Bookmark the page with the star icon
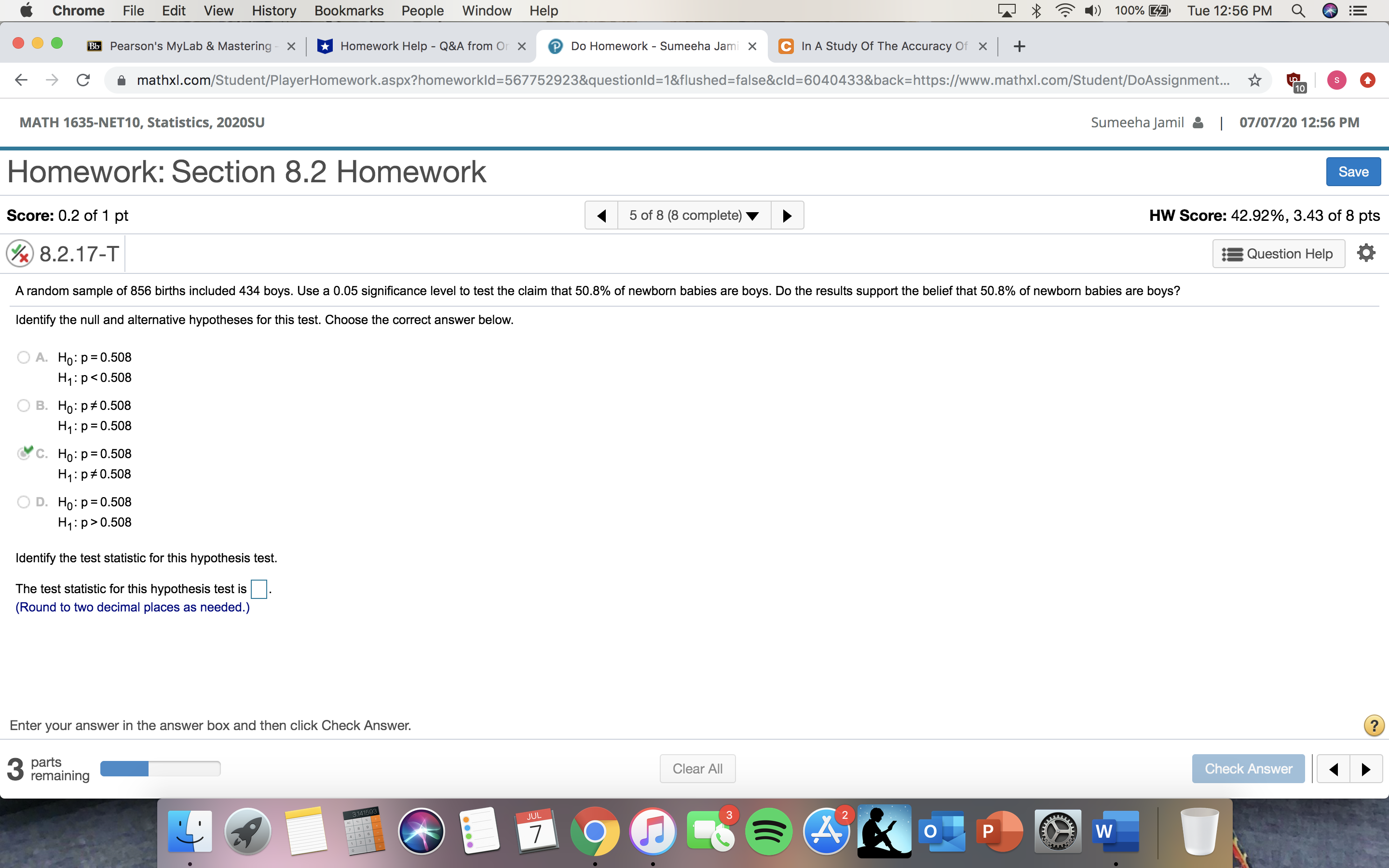The height and width of the screenshot is (868, 1389). click(x=1255, y=80)
